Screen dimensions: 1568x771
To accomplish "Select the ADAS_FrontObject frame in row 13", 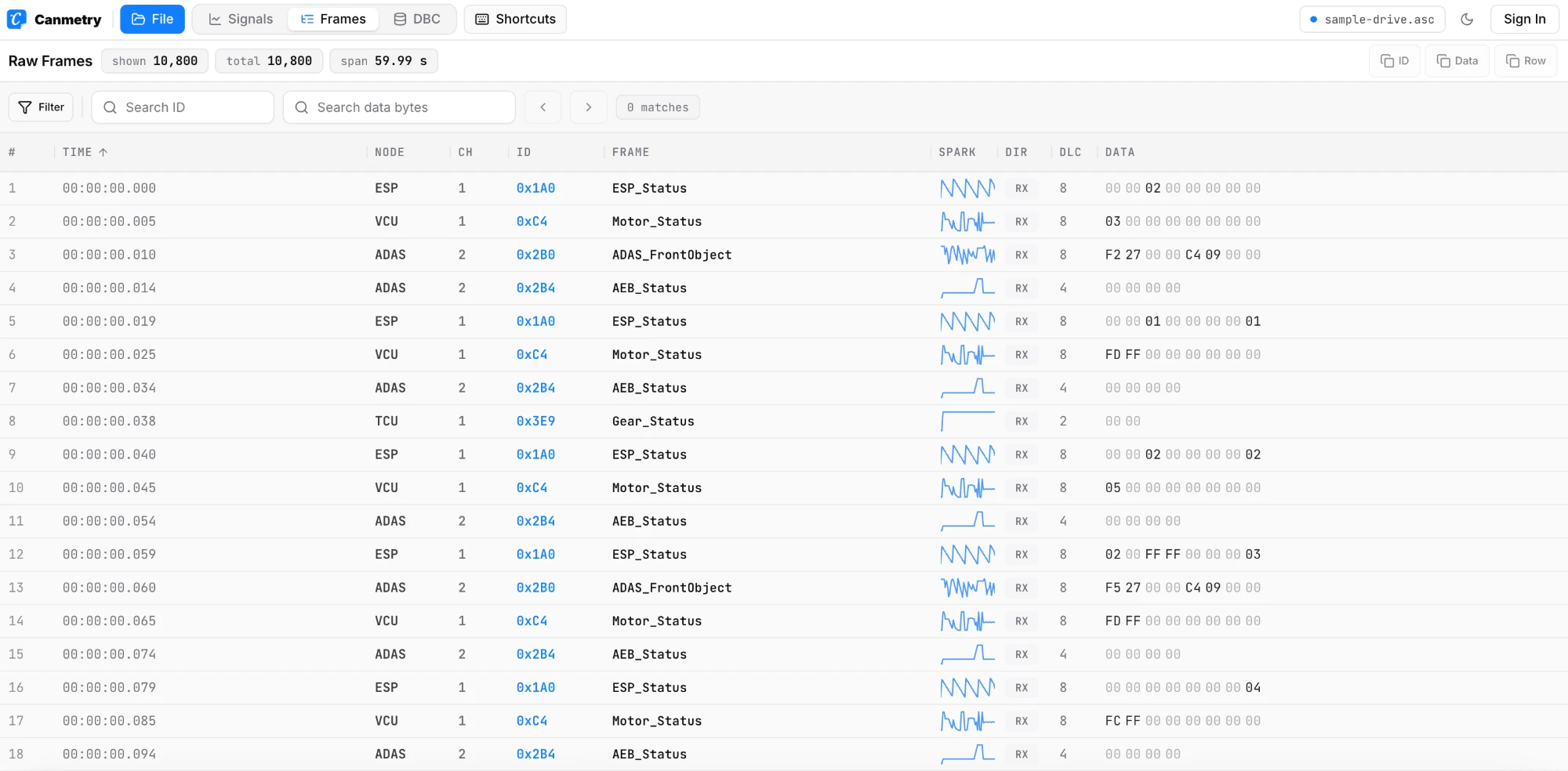I will tap(672, 588).
